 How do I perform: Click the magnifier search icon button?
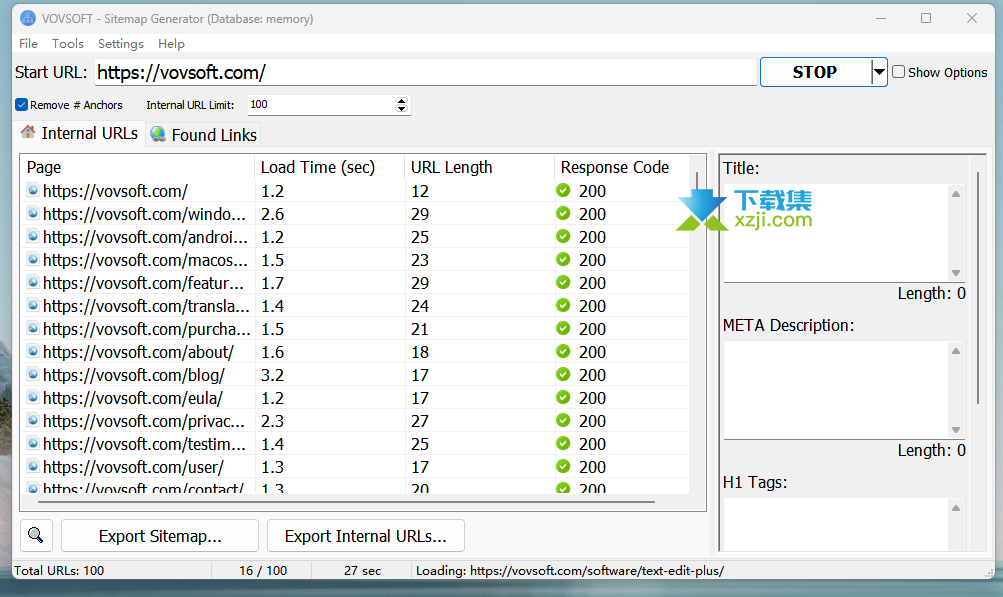pos(36,536)
